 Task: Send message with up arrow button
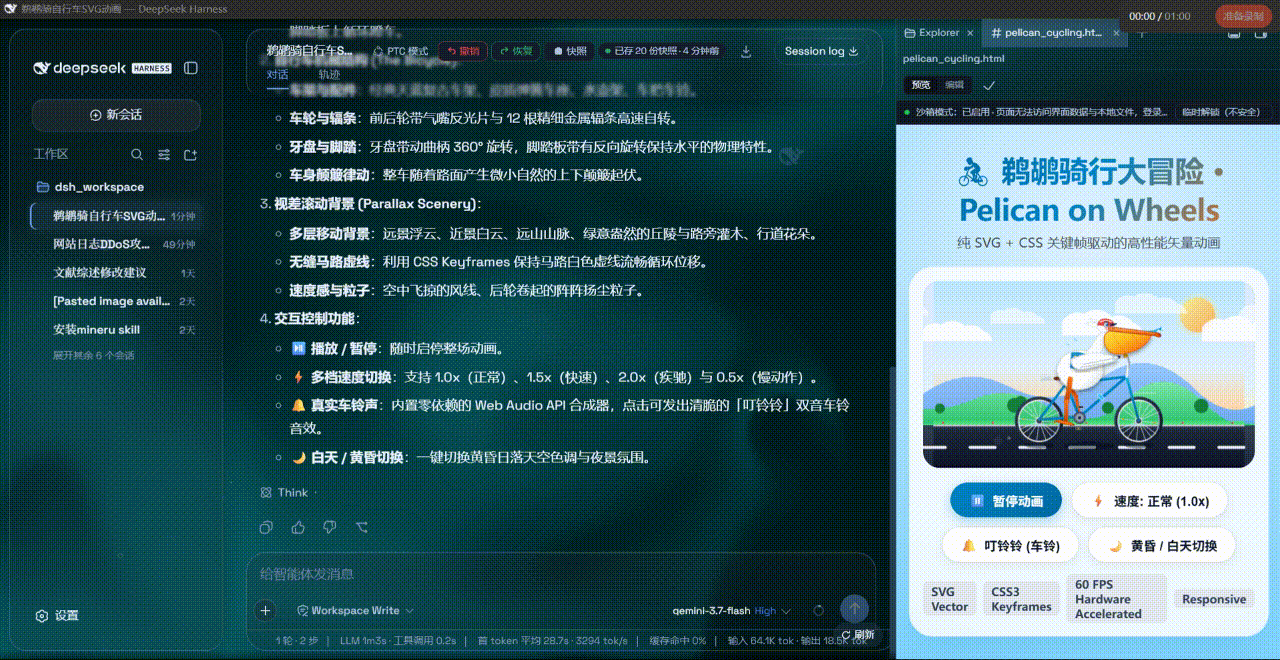pyautogui.click(x=854, y=609)
